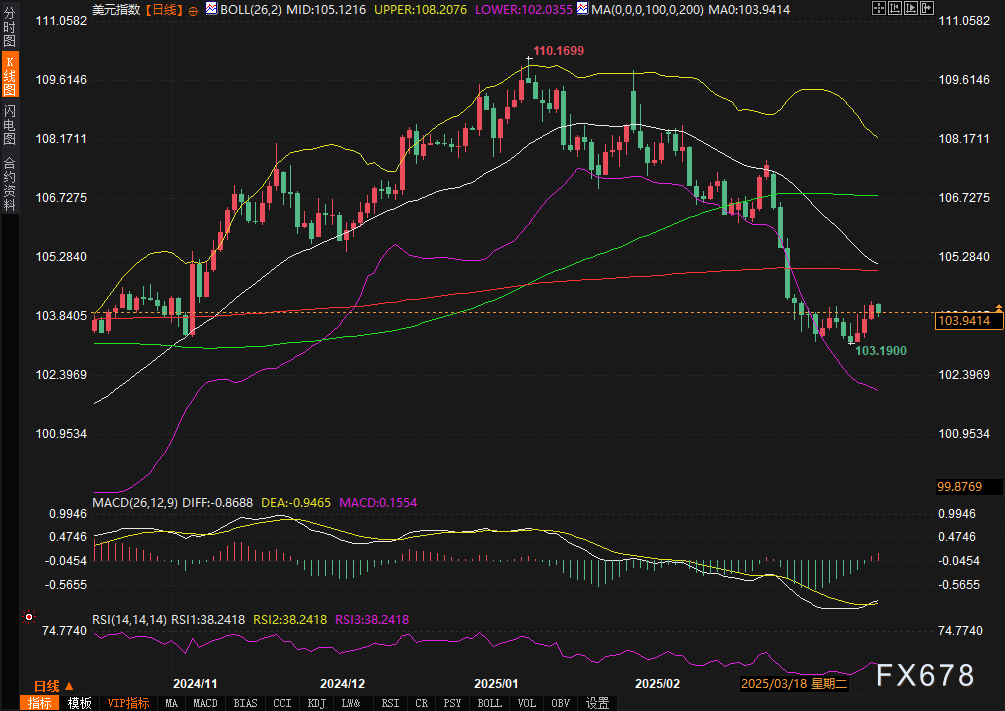Viewport: 1005px width, 711px height.
Task: Select the 指标 bottom tab
Action: click(x=40, y=703)
